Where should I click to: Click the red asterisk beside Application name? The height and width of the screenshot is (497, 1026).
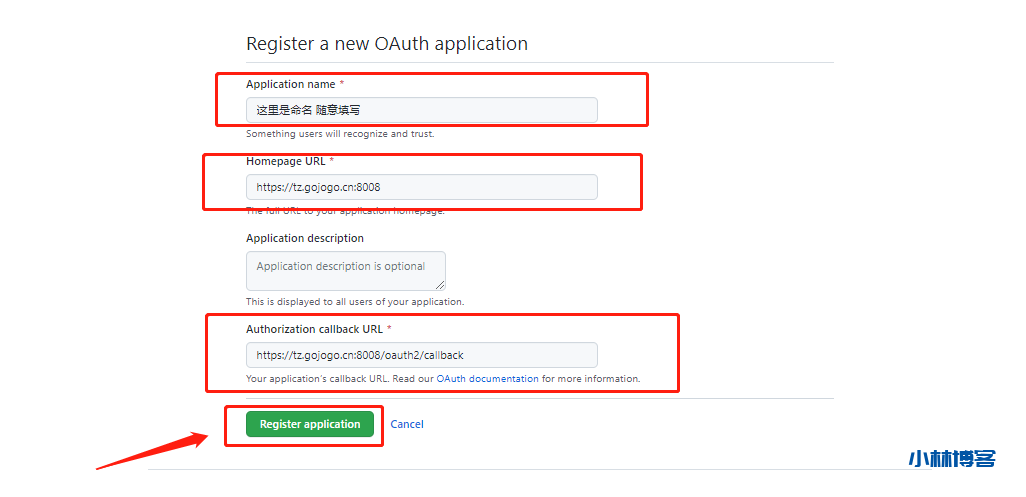342,84
